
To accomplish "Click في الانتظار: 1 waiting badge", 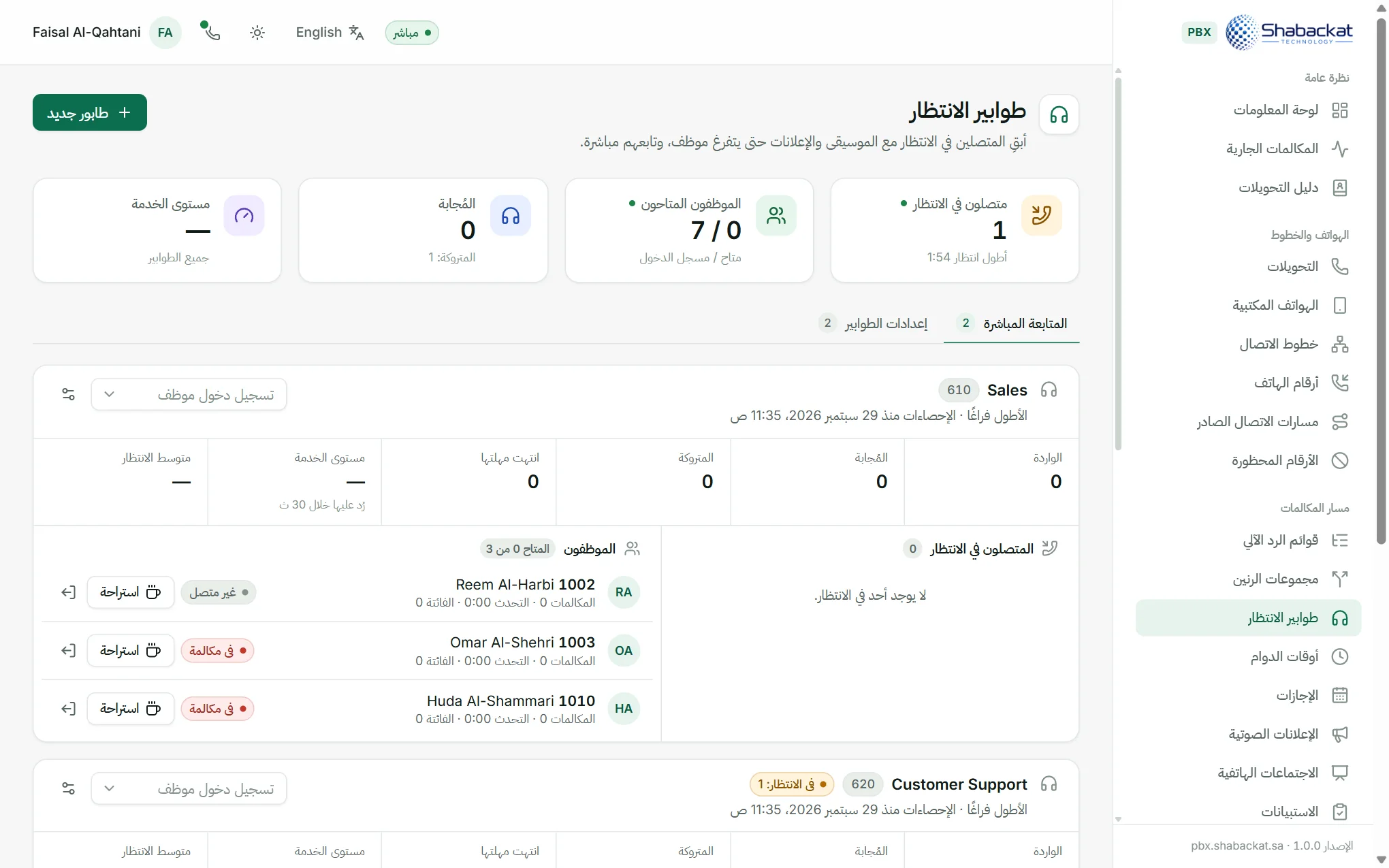I will click(x=792, y=784).
